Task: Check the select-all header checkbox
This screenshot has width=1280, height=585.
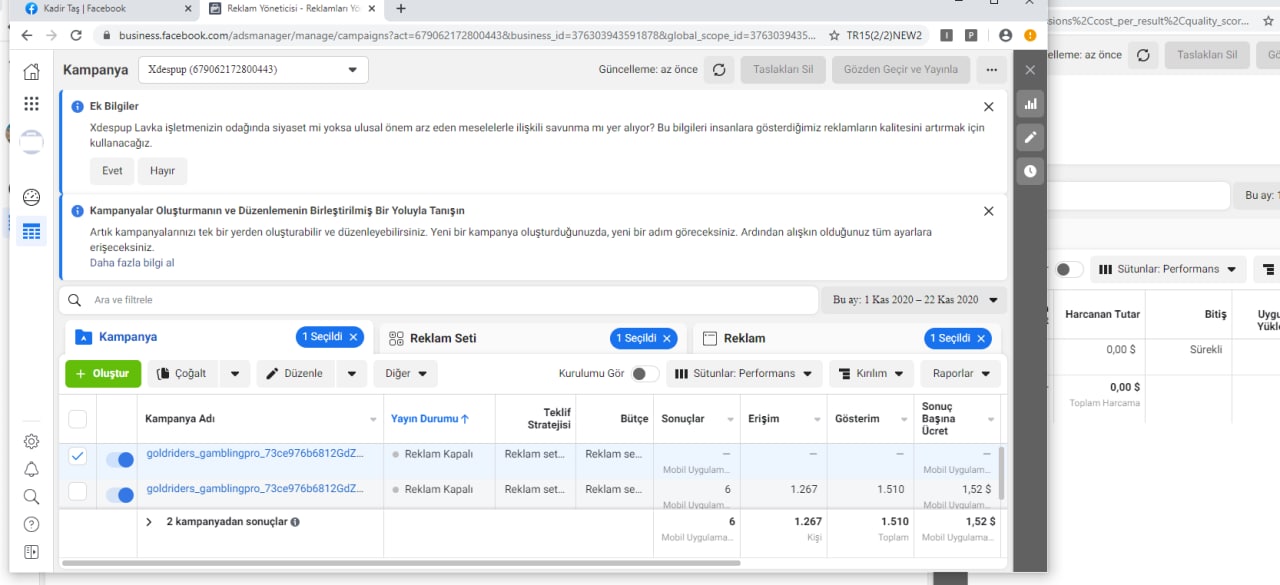Action: [x=77, y=419]
